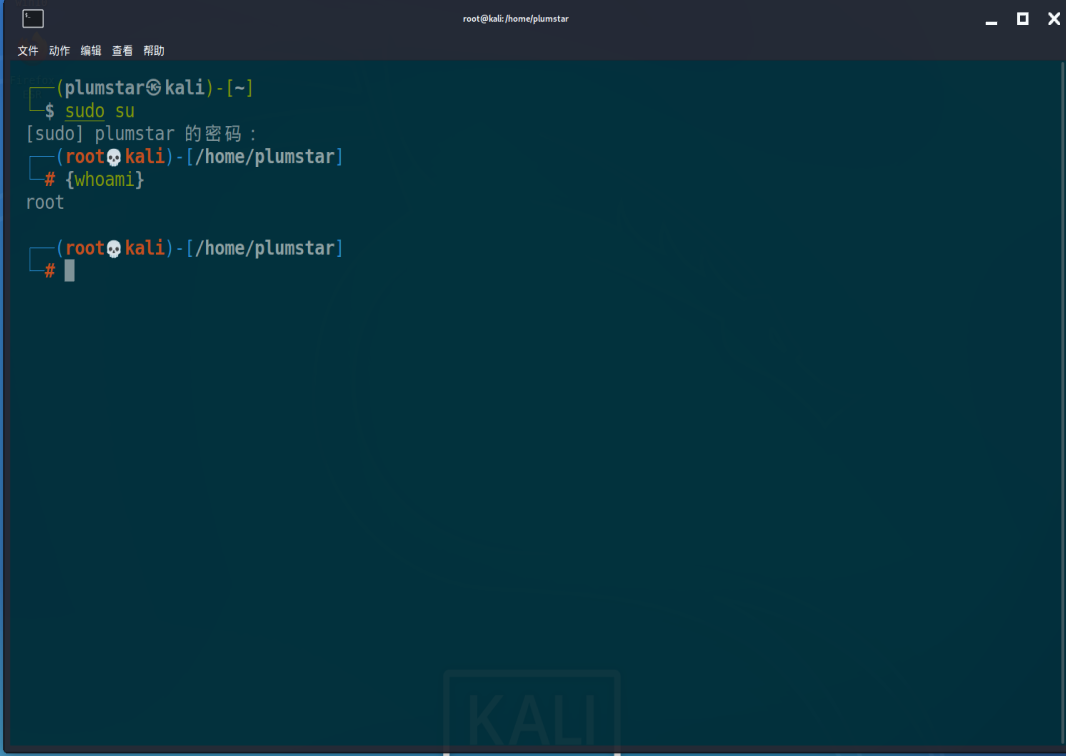Close the terminal window
Screen dimensions: 1066x756
pyautogui.click(x=1054, y=18)
